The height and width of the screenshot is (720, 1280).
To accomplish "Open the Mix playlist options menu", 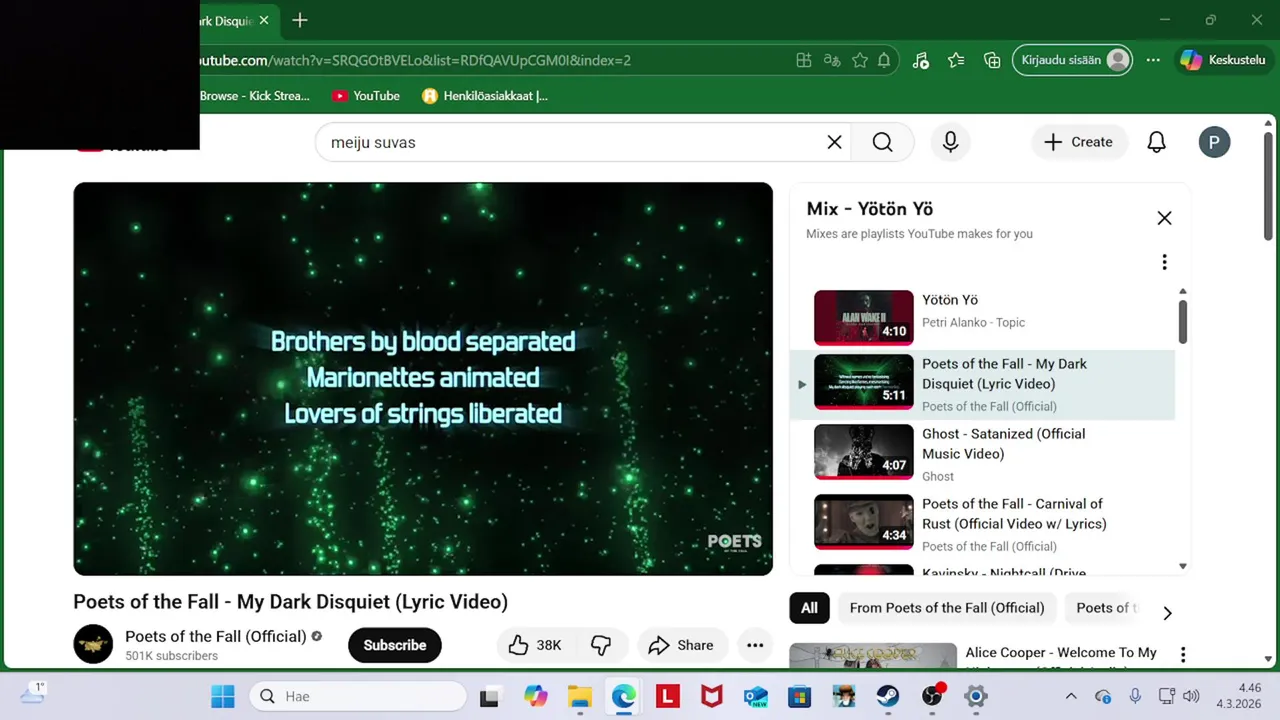I will [1164, 262].
